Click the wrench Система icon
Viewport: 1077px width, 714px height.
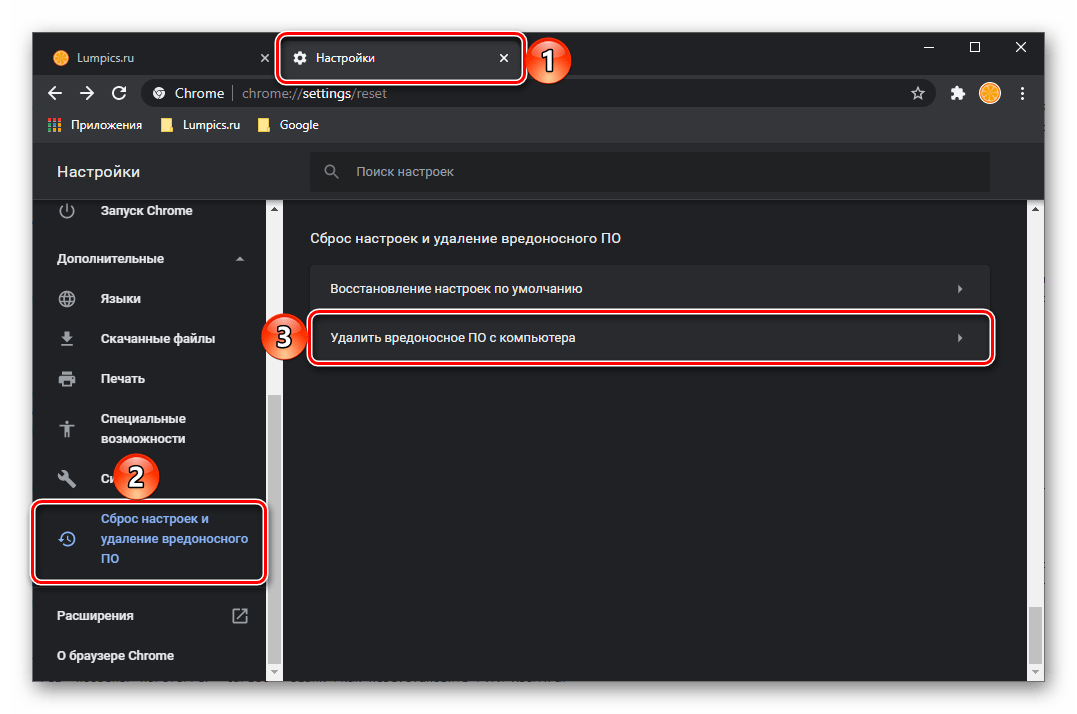[x=67, y=479]
